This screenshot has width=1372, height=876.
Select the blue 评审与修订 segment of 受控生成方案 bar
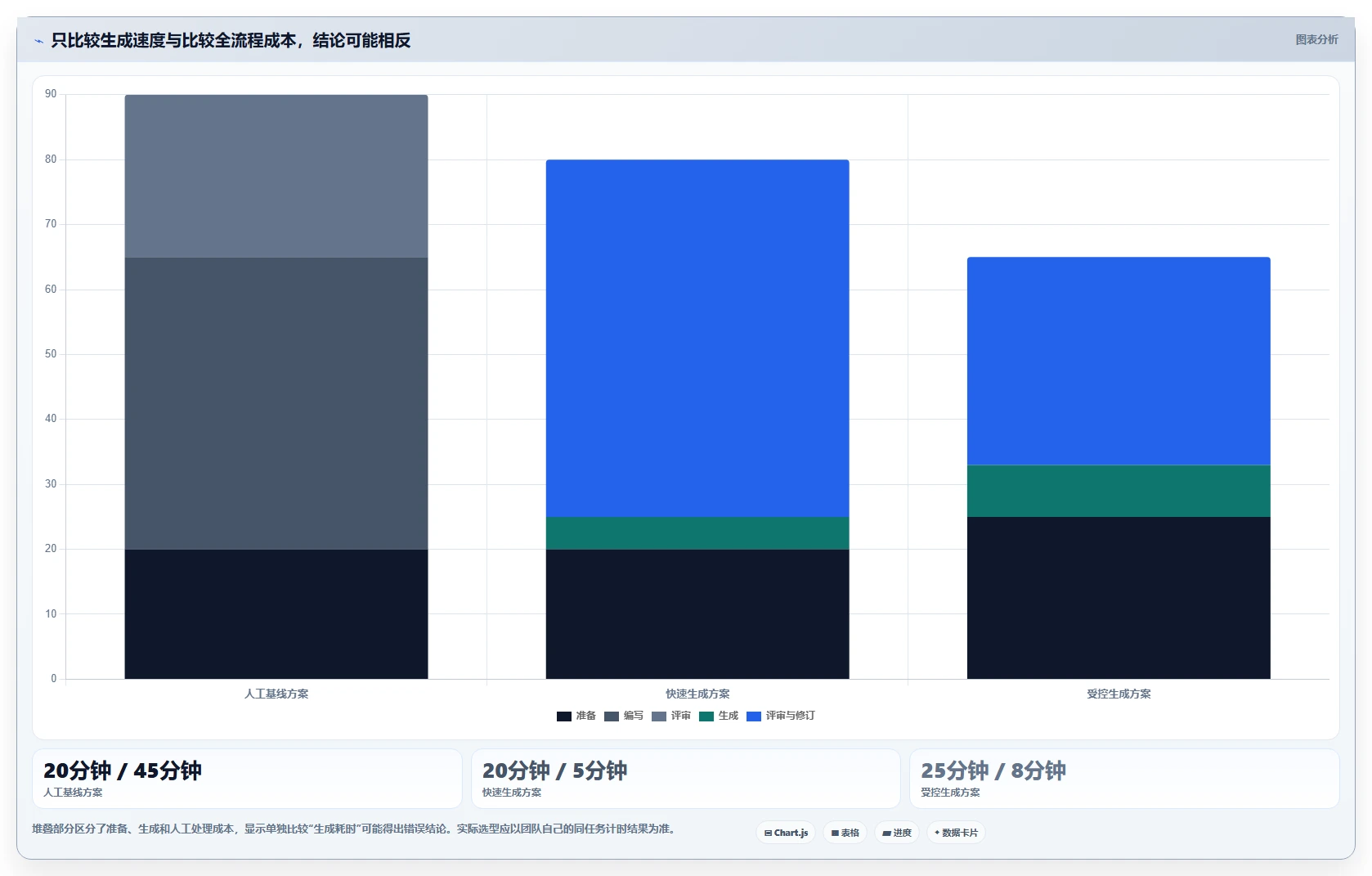click(x=1119, y=361)
